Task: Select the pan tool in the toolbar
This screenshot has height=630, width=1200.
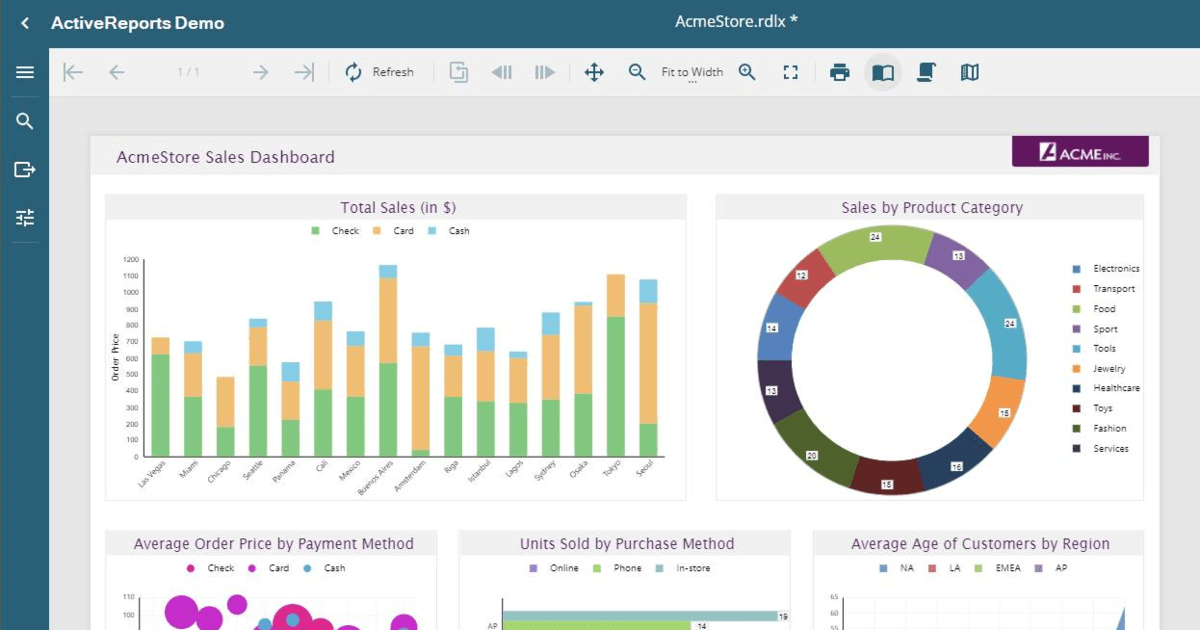Action: pos(594,72)
